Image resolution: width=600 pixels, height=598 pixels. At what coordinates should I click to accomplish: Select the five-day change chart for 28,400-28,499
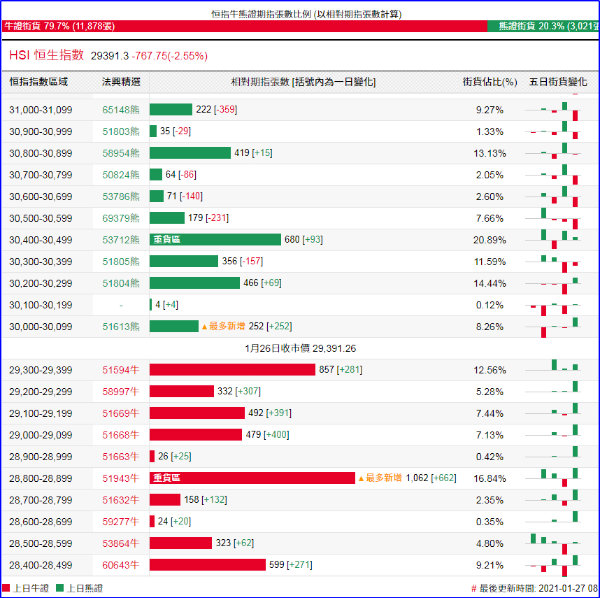553,565
